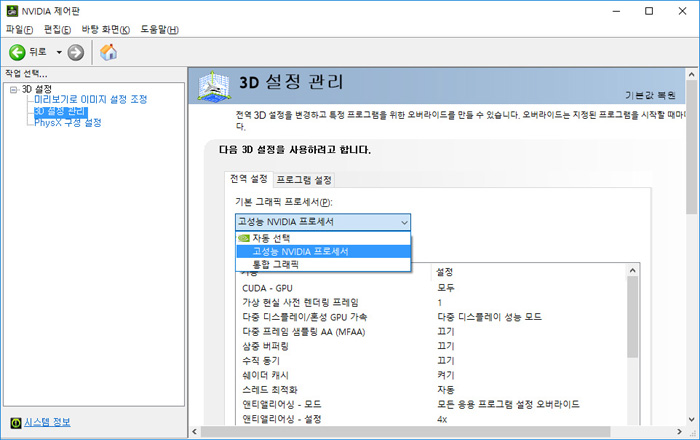Select 앤티앨리어싱 - 모드 setting row

432,404
